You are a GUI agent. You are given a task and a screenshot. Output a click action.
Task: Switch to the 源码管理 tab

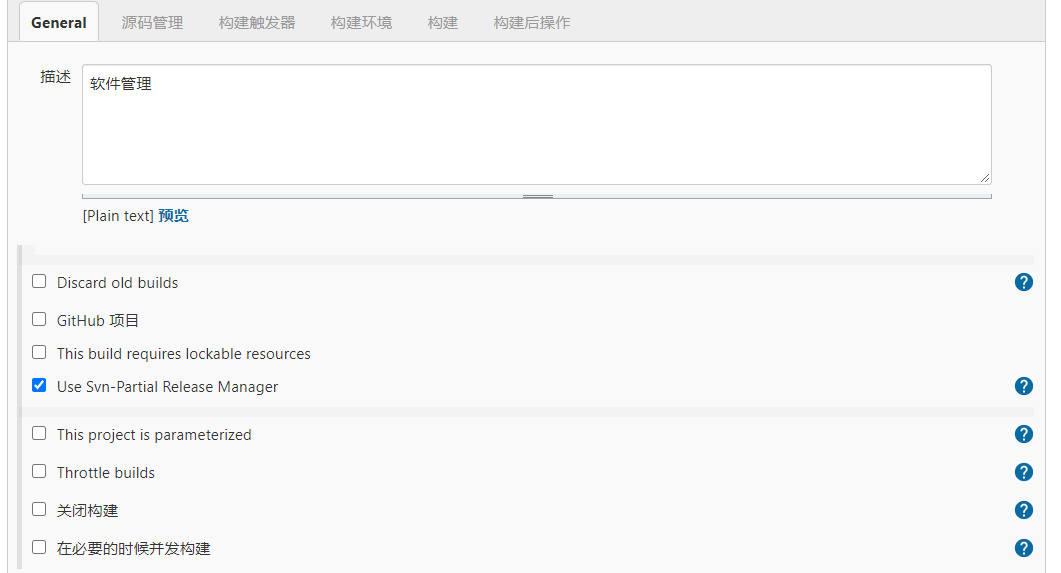152,22
